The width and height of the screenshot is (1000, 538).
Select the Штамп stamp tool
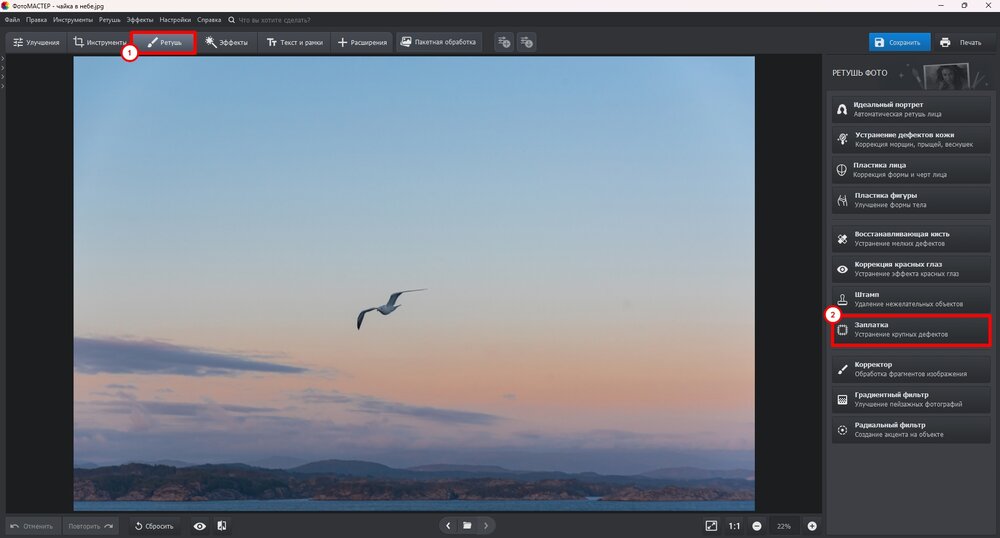pos(910,299)
